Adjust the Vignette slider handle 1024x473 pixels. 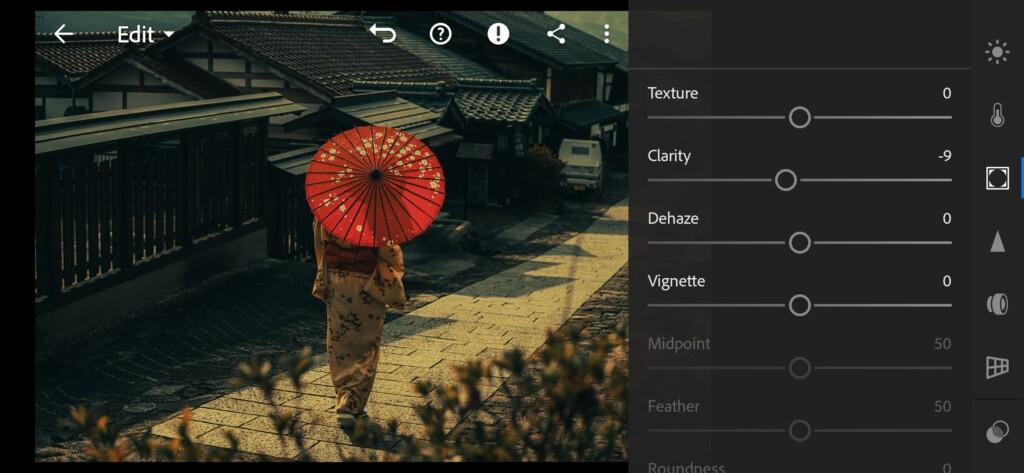coord(799,306)
